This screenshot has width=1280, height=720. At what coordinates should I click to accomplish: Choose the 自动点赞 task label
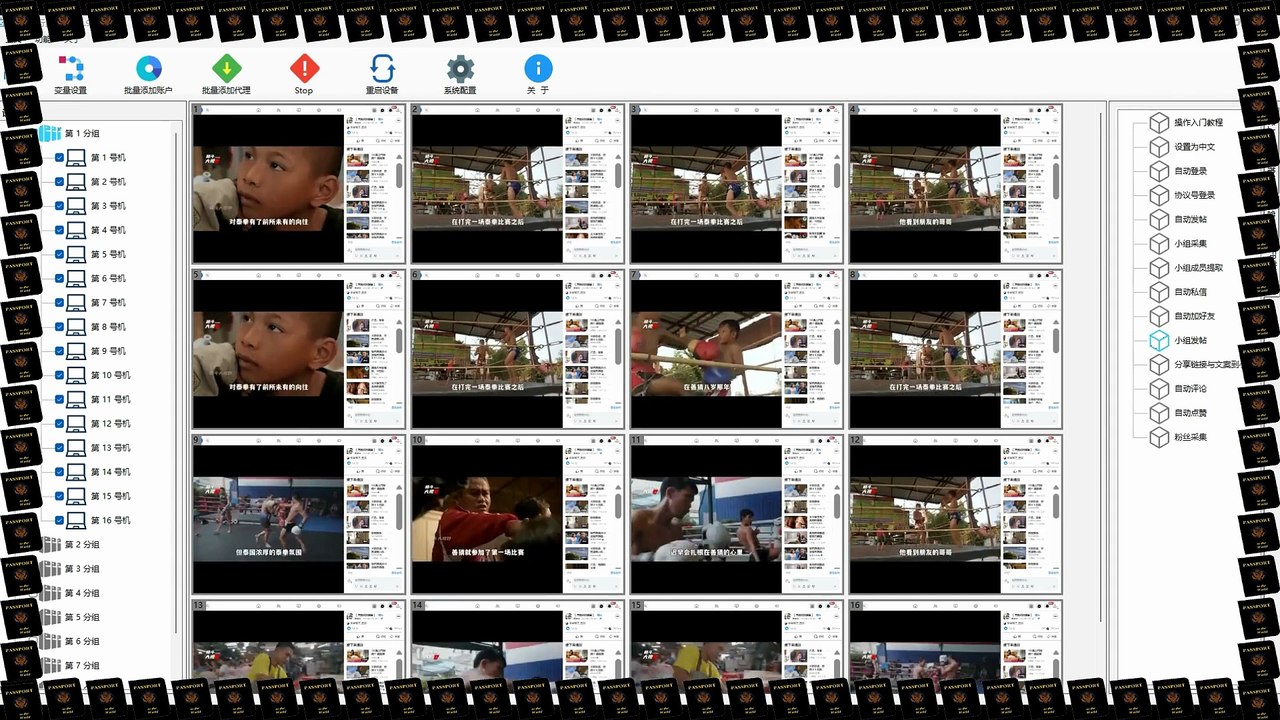[x=1191, y=412]
